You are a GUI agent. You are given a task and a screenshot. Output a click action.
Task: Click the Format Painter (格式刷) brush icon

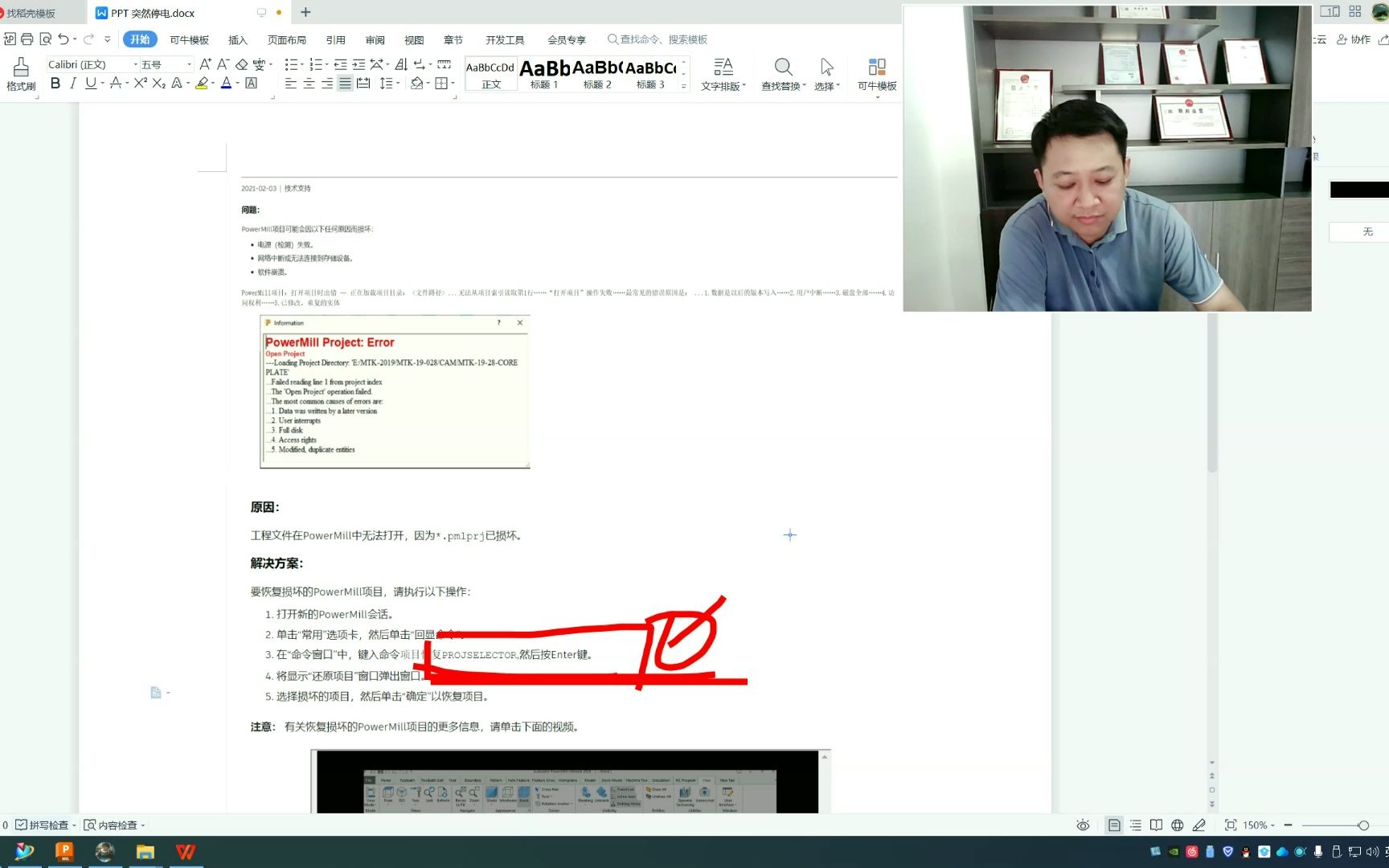click(x=21, y=68)
